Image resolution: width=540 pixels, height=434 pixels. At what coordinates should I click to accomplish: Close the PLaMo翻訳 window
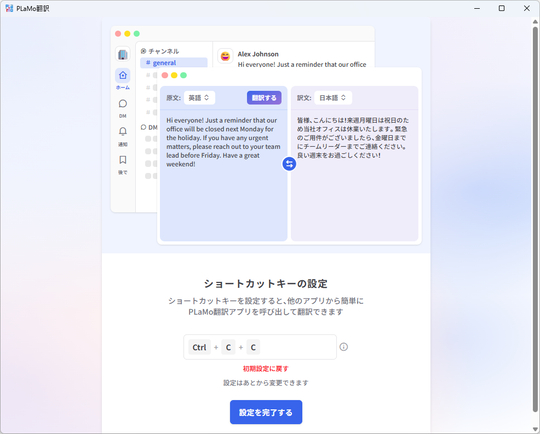[527, 8]
